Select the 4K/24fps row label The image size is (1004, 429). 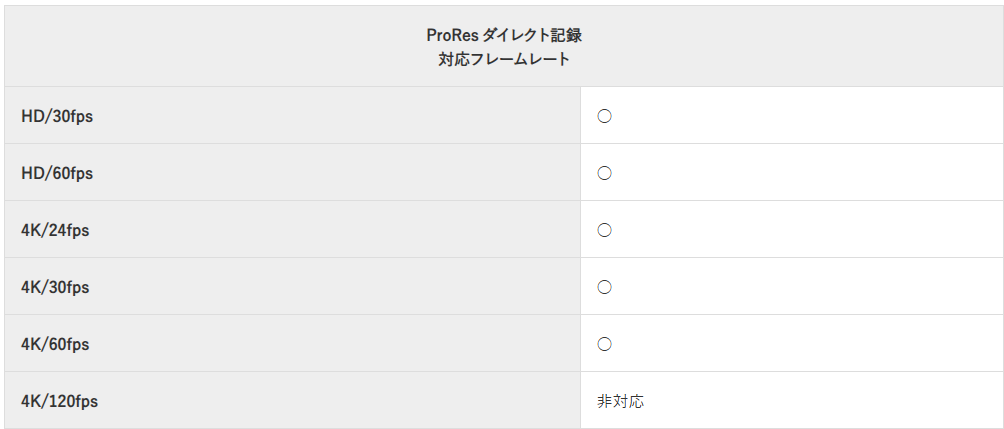[55, 231]
